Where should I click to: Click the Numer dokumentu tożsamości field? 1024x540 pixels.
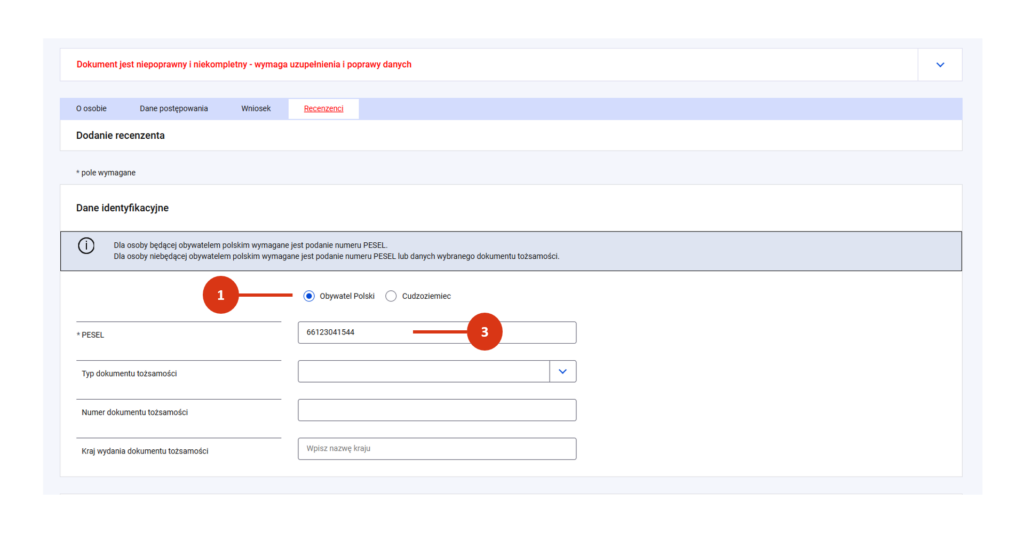tap(436, 411)
